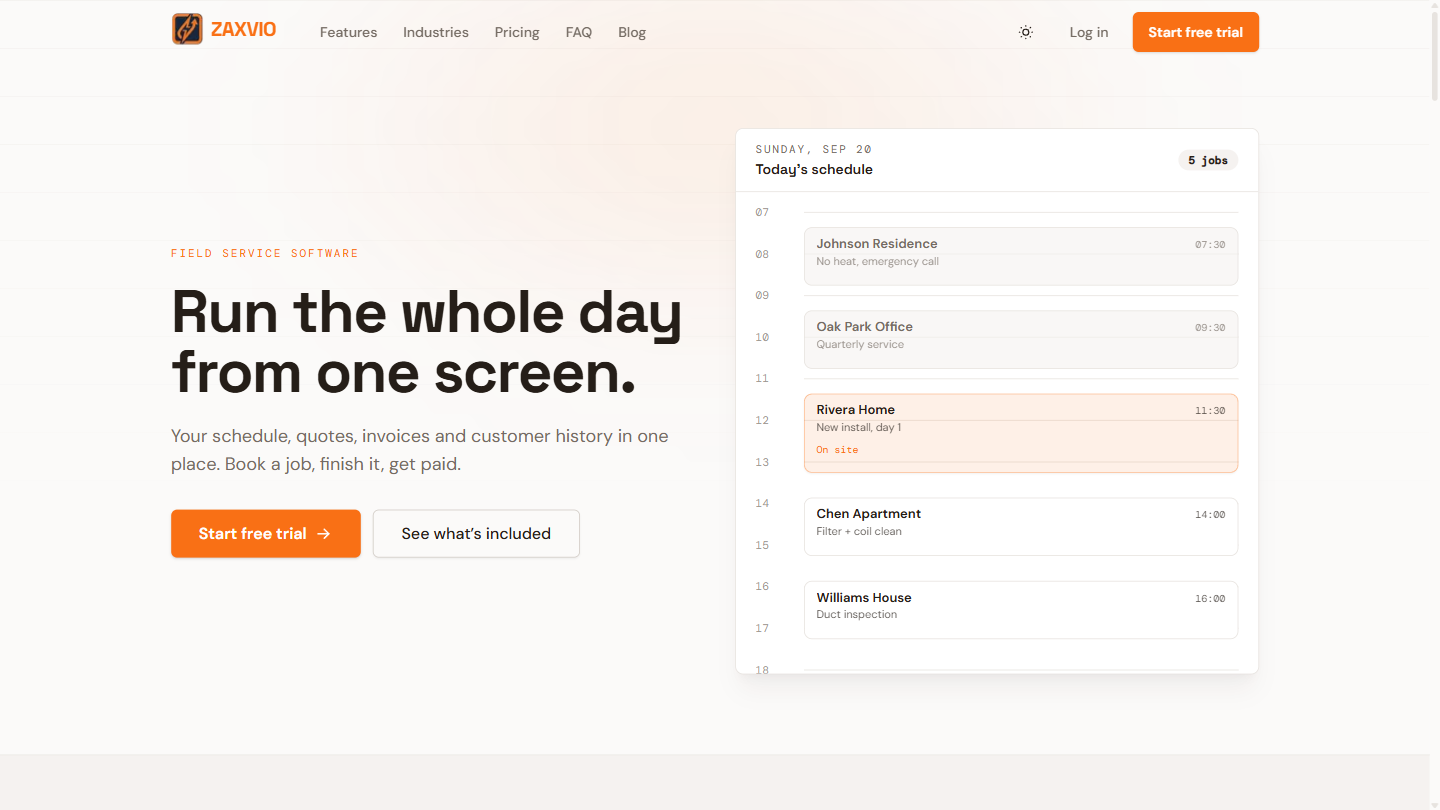Viewport: 1440px width, 810px height.
Task: Click Start free trial in the header
Action: pyautogui.click(x=1196, y=32)
